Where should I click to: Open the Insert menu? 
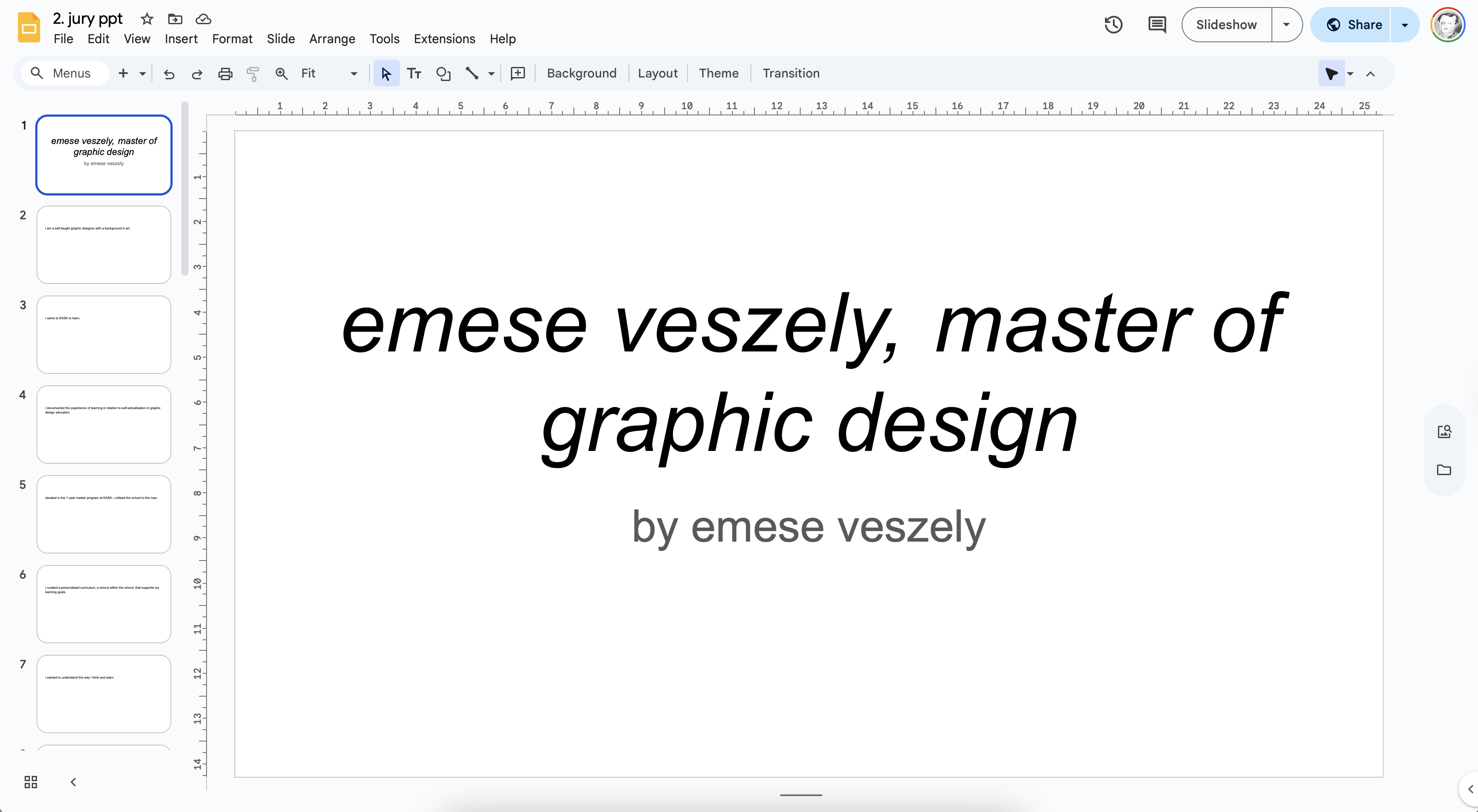point(181,39)
